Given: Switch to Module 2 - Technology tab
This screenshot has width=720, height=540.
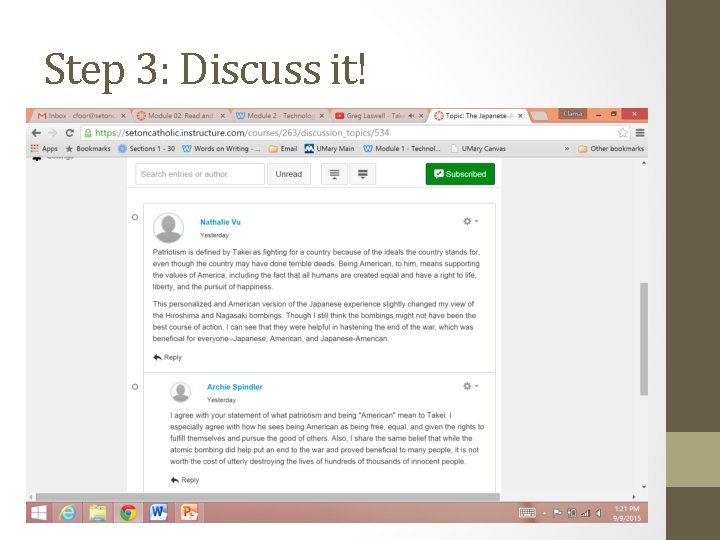Looking at the screenshot, I should (280, 116).
